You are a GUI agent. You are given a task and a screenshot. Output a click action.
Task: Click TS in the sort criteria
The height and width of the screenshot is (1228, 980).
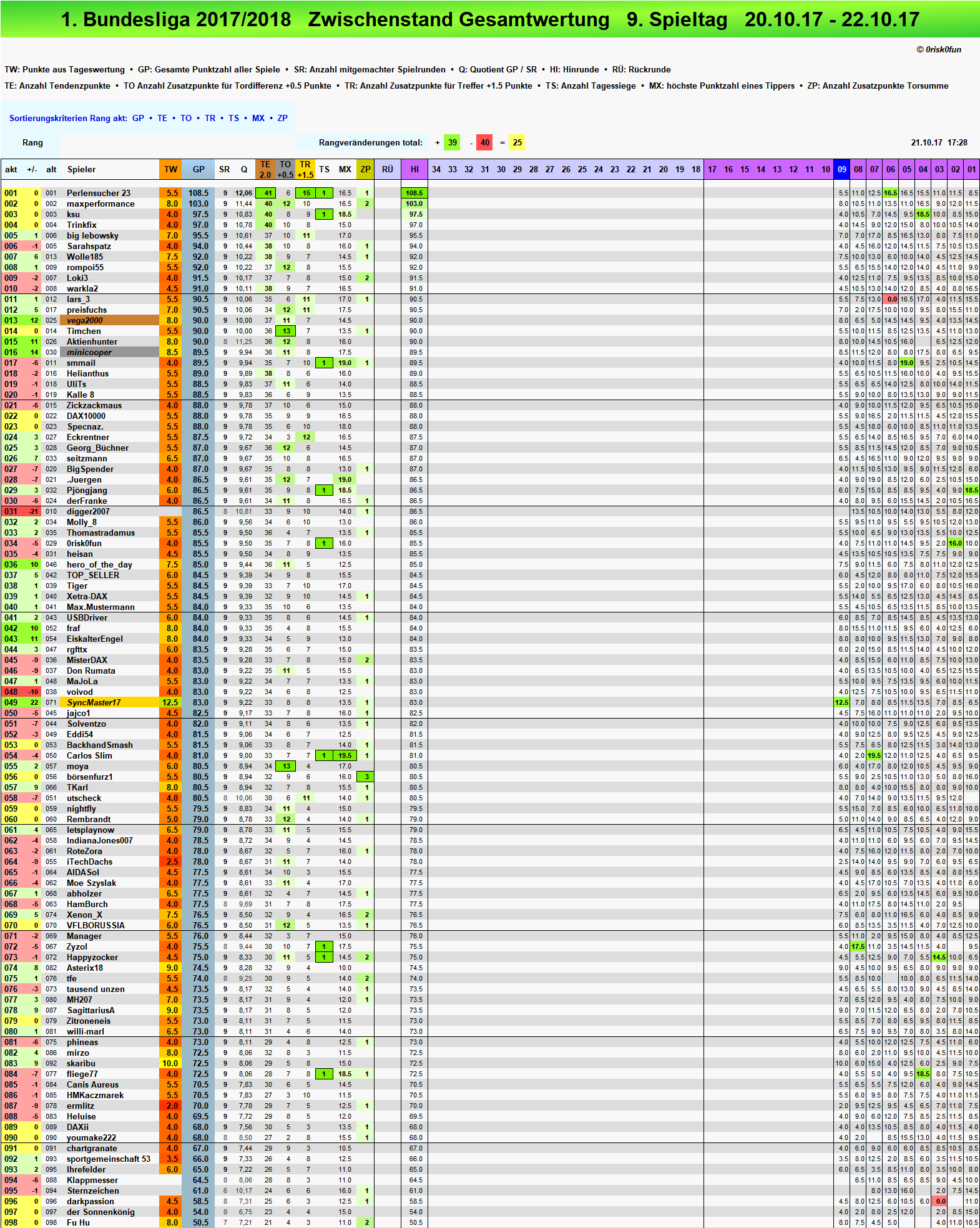point(233,118)
